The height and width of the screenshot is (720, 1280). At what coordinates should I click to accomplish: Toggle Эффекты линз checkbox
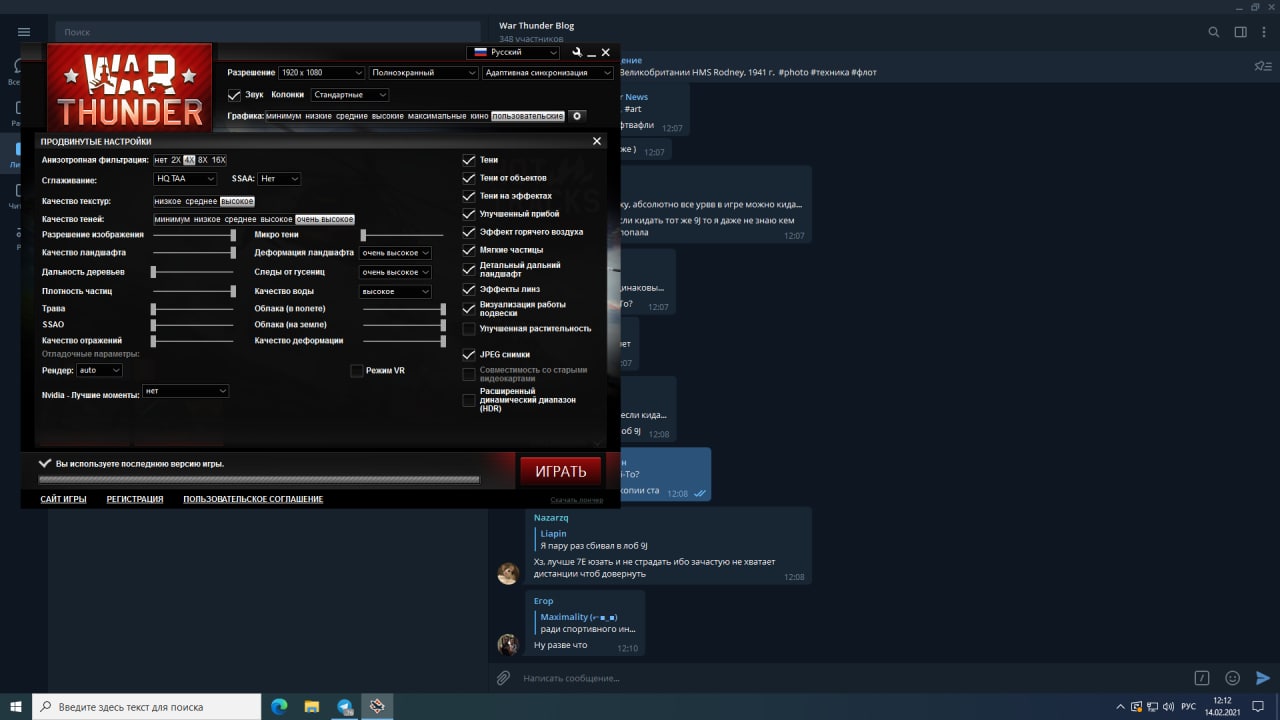(469, 289)
